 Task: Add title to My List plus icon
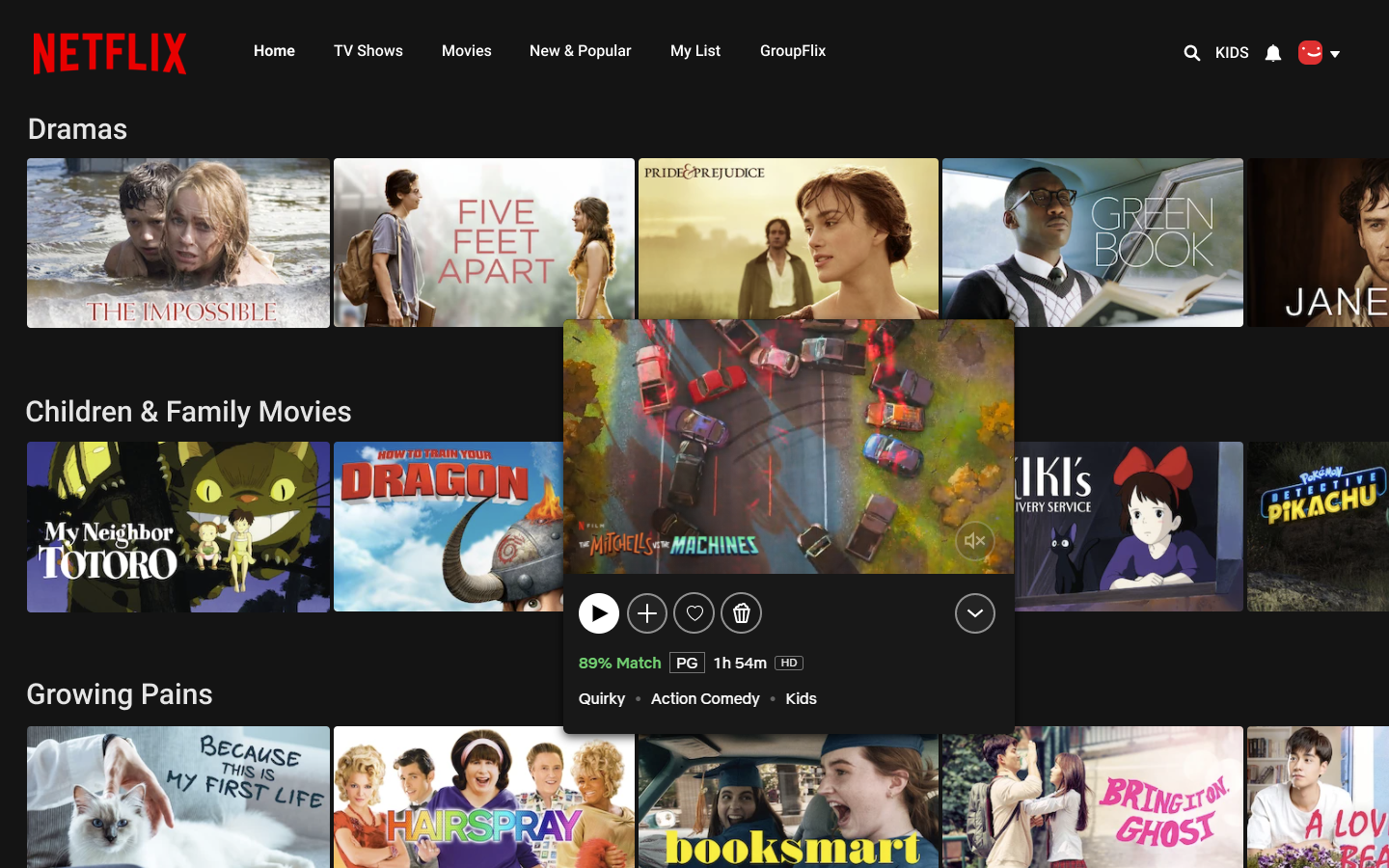pyautogui.click(x=647, y=613)
